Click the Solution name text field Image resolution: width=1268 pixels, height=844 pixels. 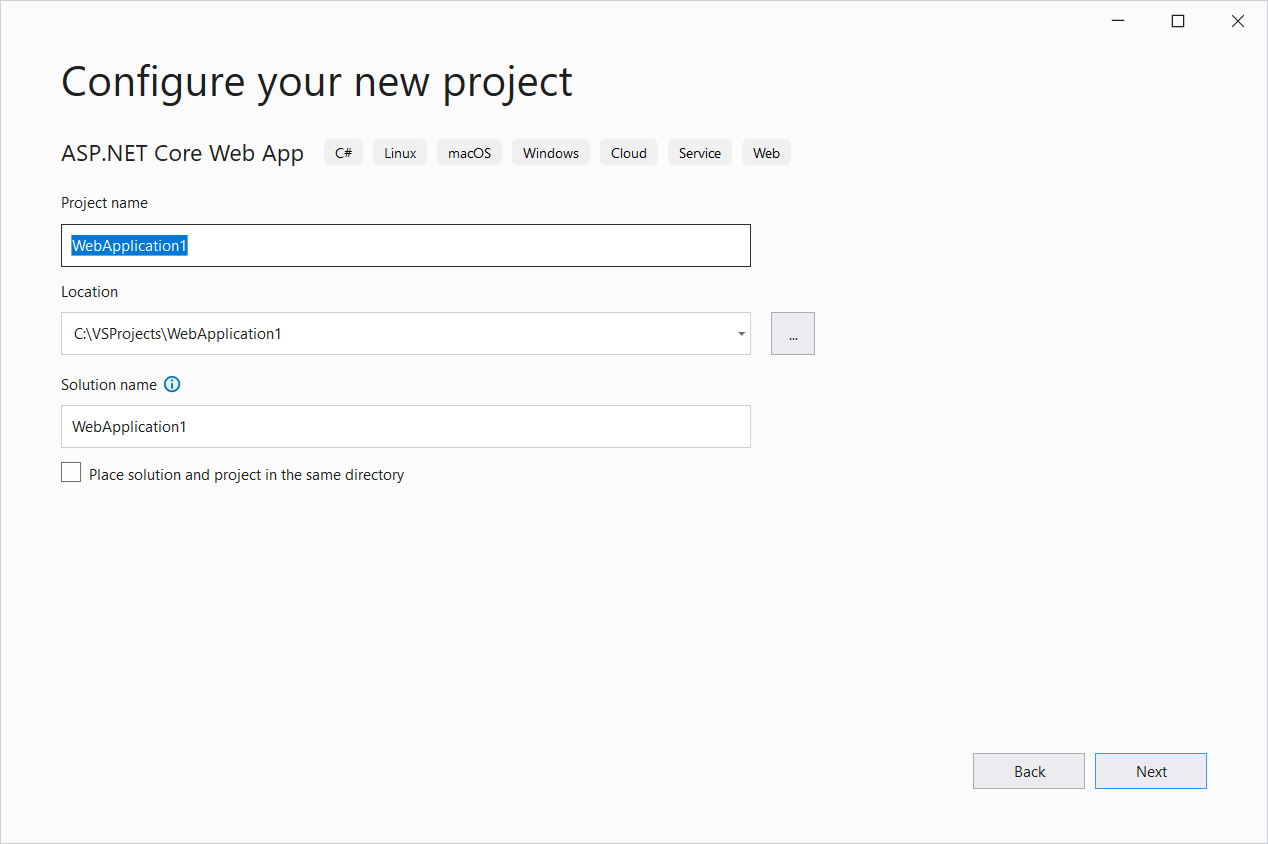point(406,427)
